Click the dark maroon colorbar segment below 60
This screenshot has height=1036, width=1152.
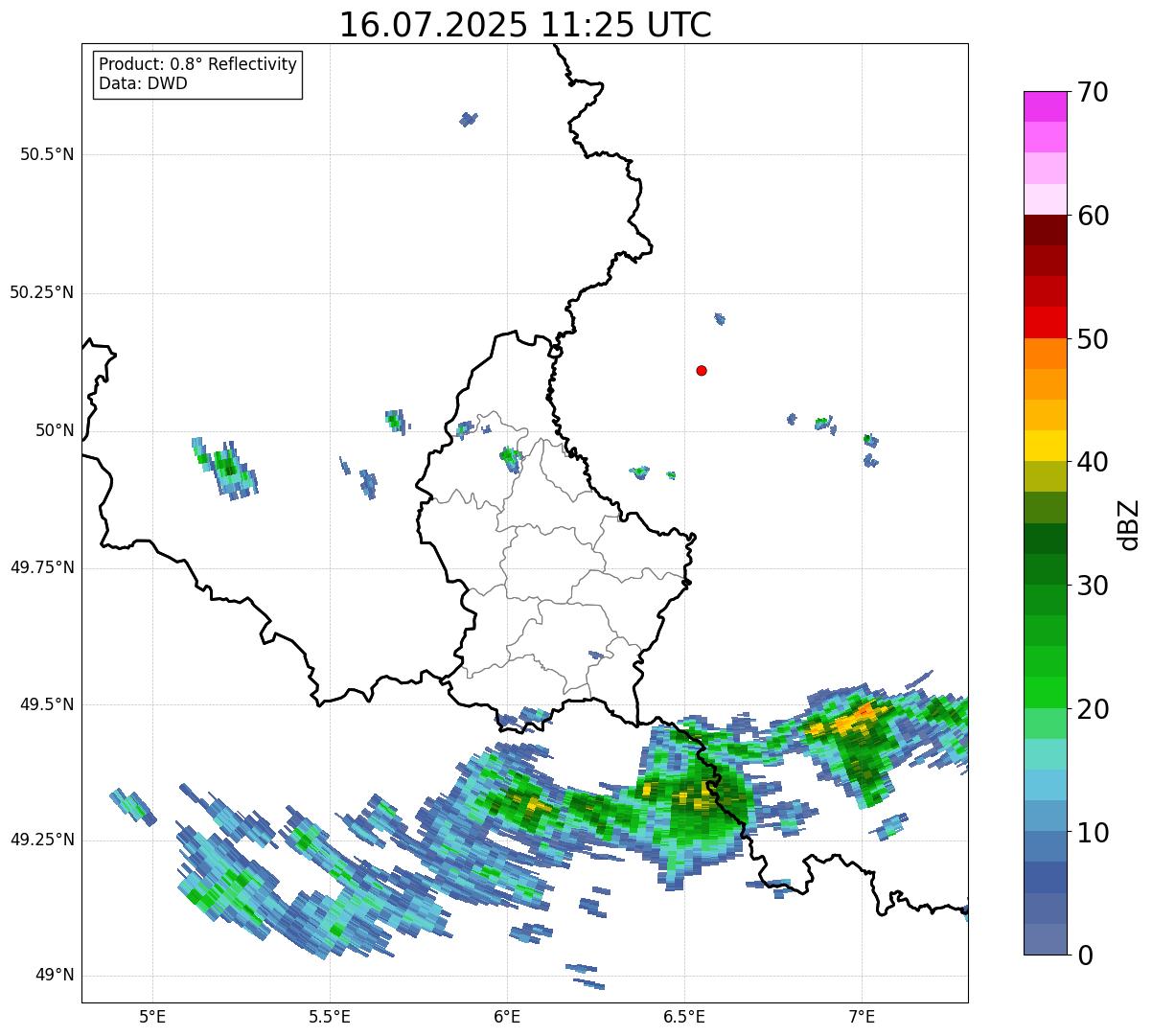[1045, 230]
